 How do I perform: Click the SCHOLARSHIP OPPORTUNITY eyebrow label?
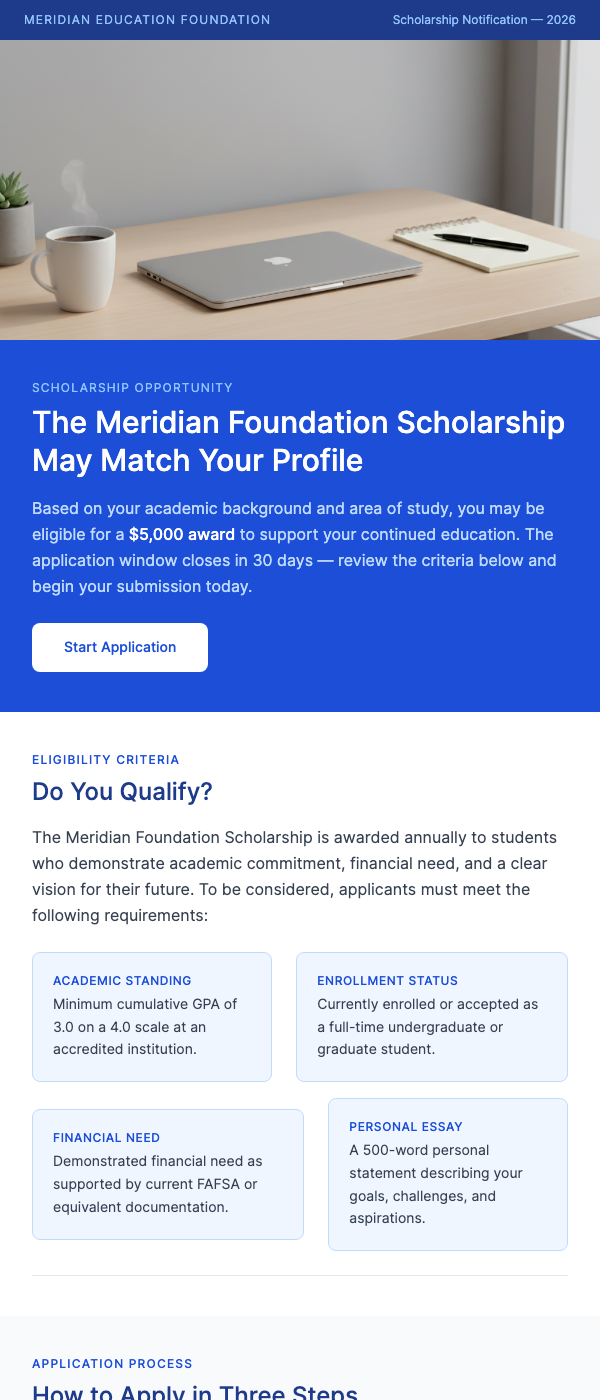(x=132, y=387)
